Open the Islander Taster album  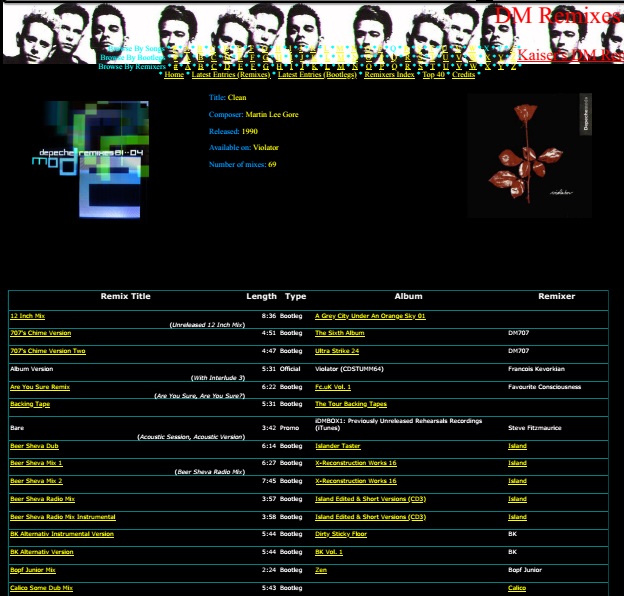[x=337, y=446]
